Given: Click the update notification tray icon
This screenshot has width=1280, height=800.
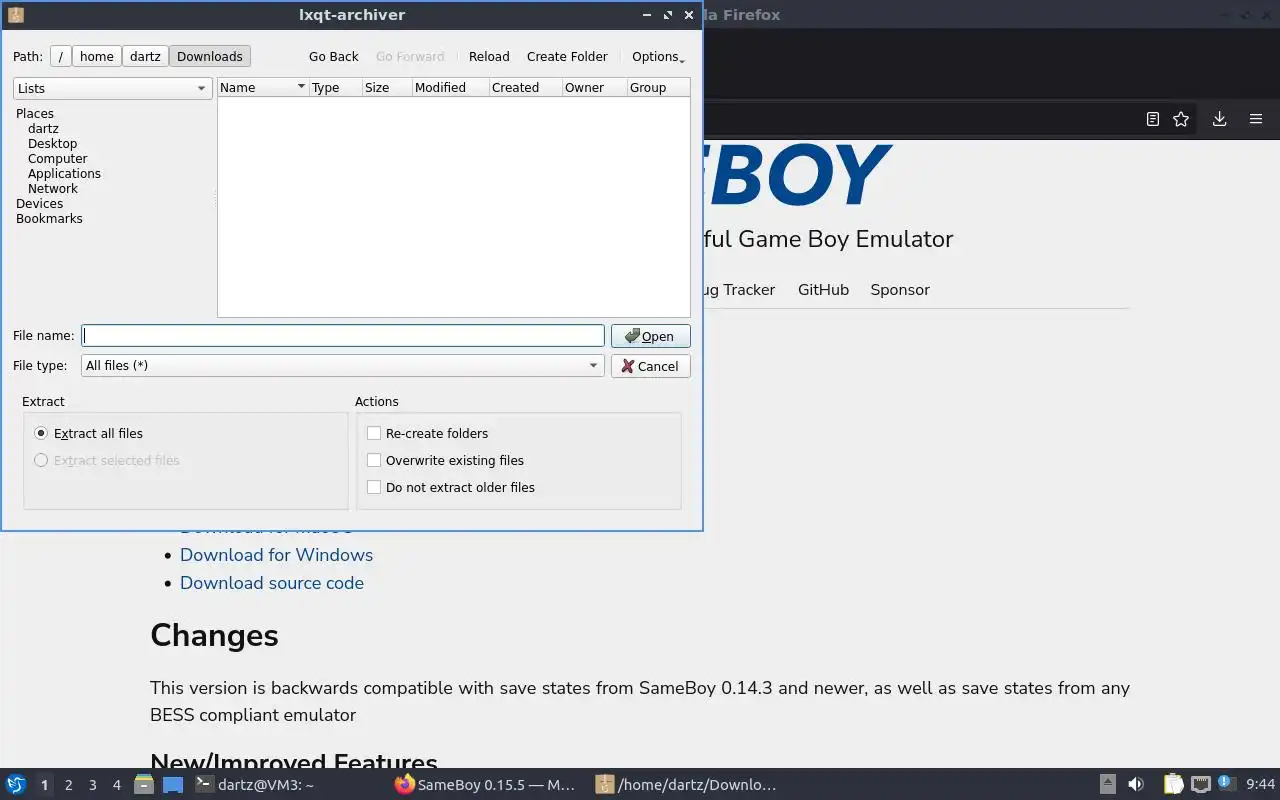Looking at the screenshot, I should [x=1226, y=785].
